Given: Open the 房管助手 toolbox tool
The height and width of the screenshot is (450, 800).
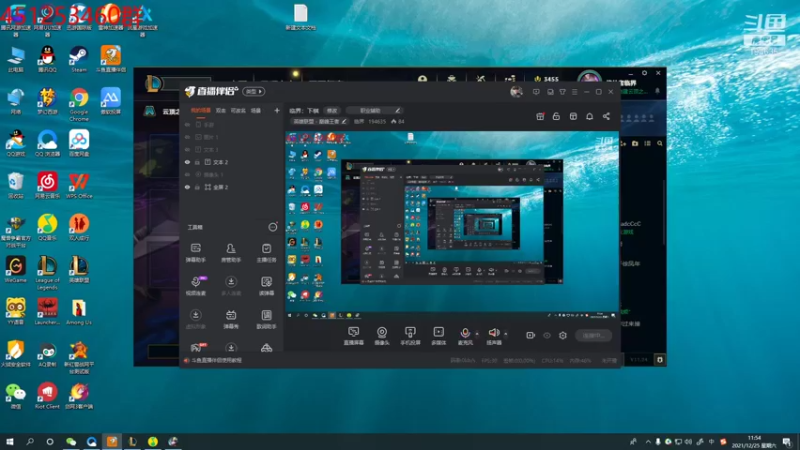Looking at the screenshot, I should coord(231,253).
